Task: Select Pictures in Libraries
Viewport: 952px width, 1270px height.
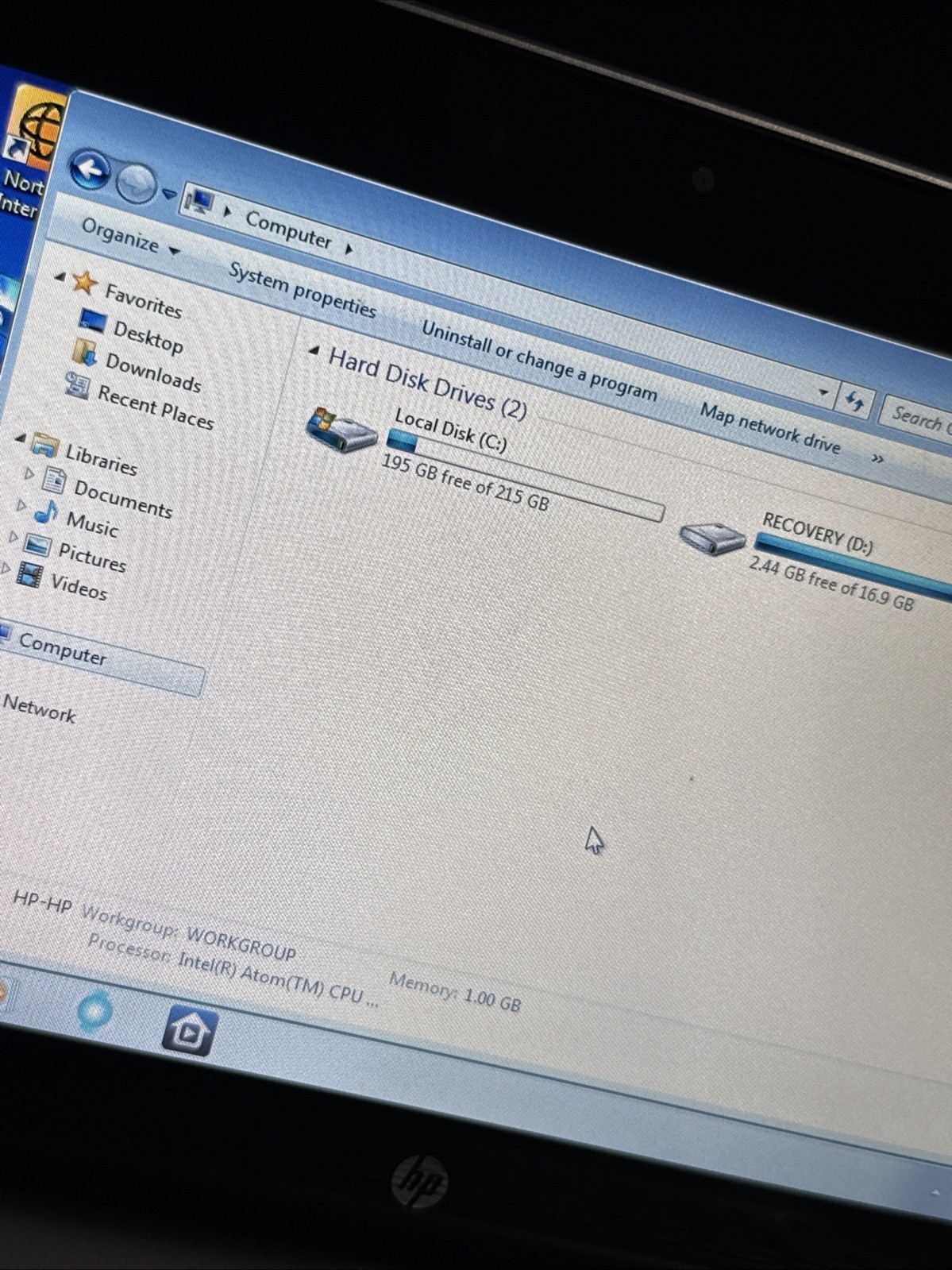Action: 92,558
